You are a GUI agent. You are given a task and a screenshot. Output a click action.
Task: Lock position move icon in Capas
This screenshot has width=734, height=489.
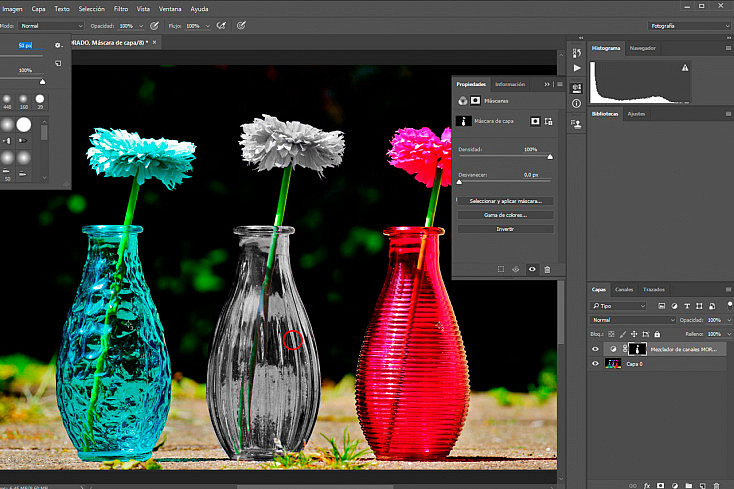click(x=634, y=334)
